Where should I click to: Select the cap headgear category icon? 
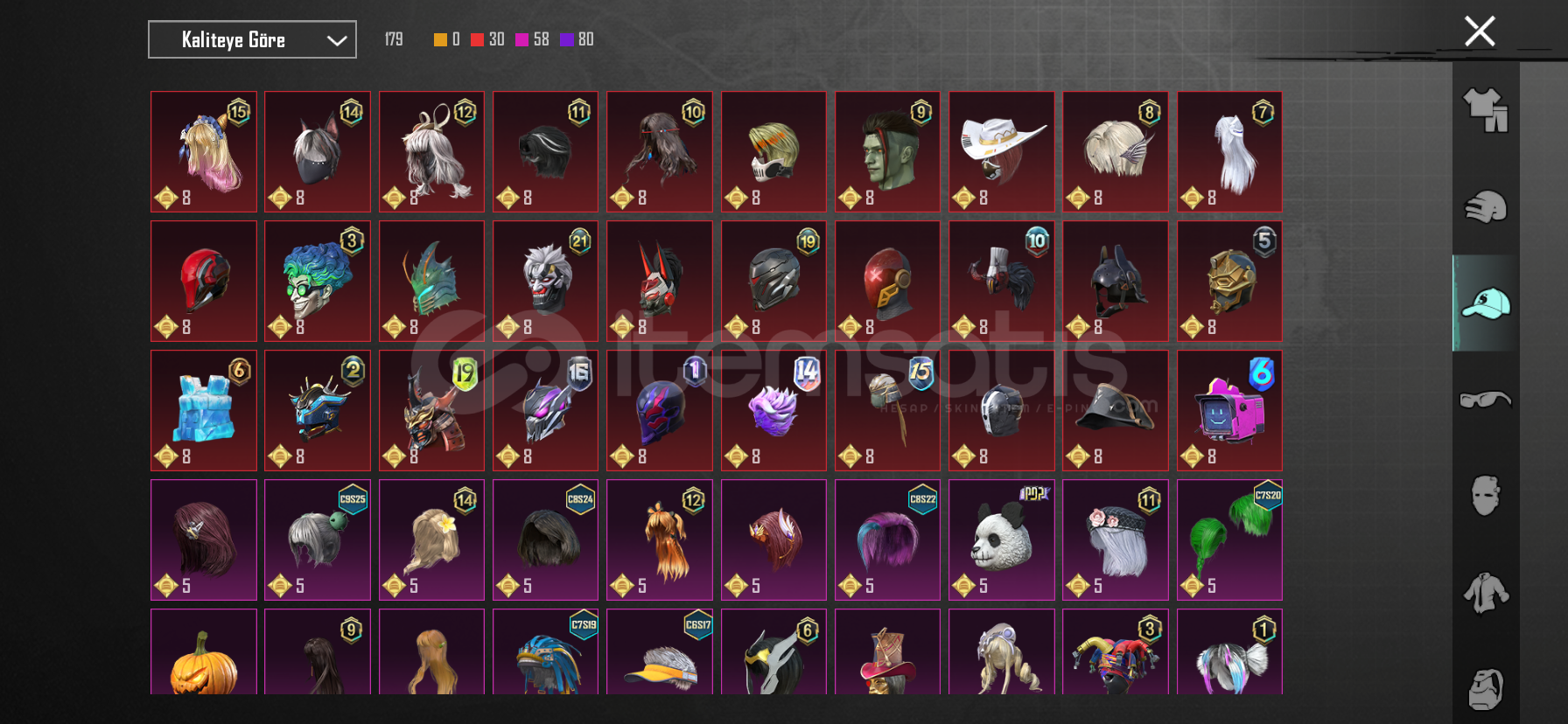click(1486, 303)
